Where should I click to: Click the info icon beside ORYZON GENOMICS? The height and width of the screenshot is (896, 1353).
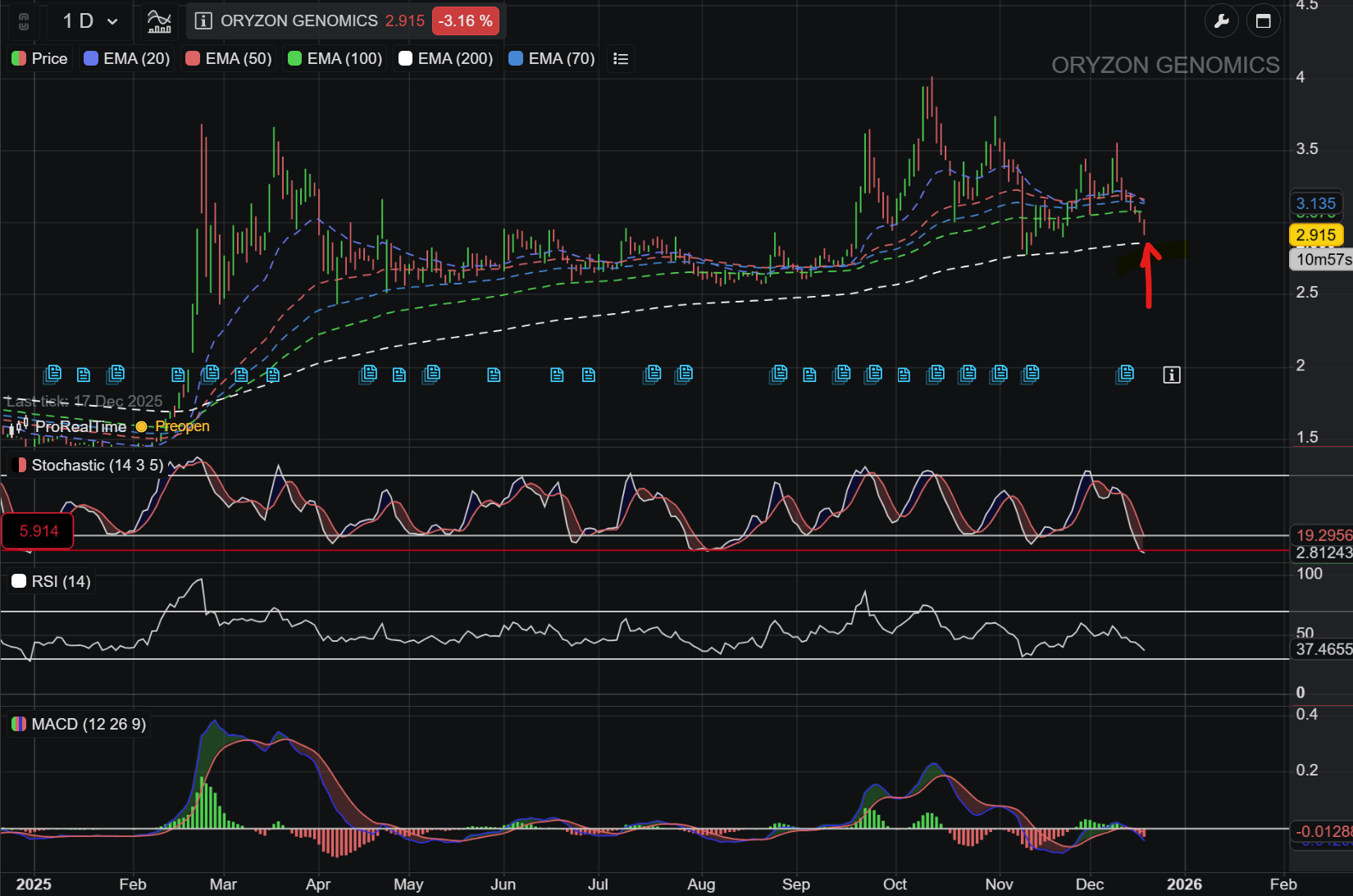coord(202,21)
